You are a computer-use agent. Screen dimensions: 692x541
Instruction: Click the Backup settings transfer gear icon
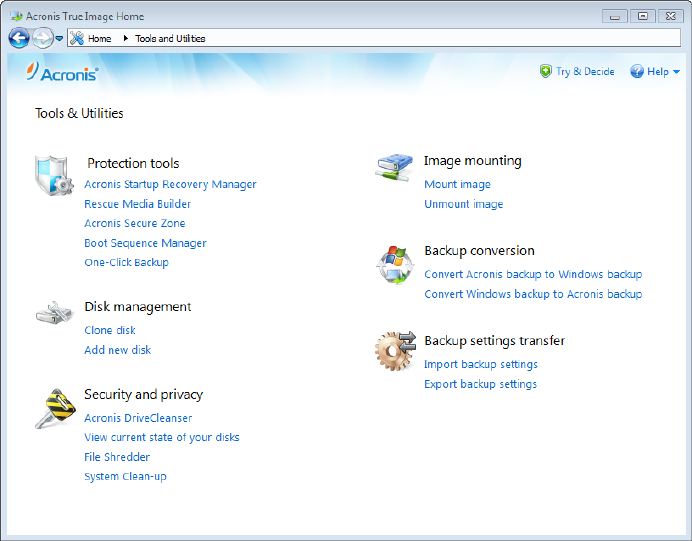(395, 351)
